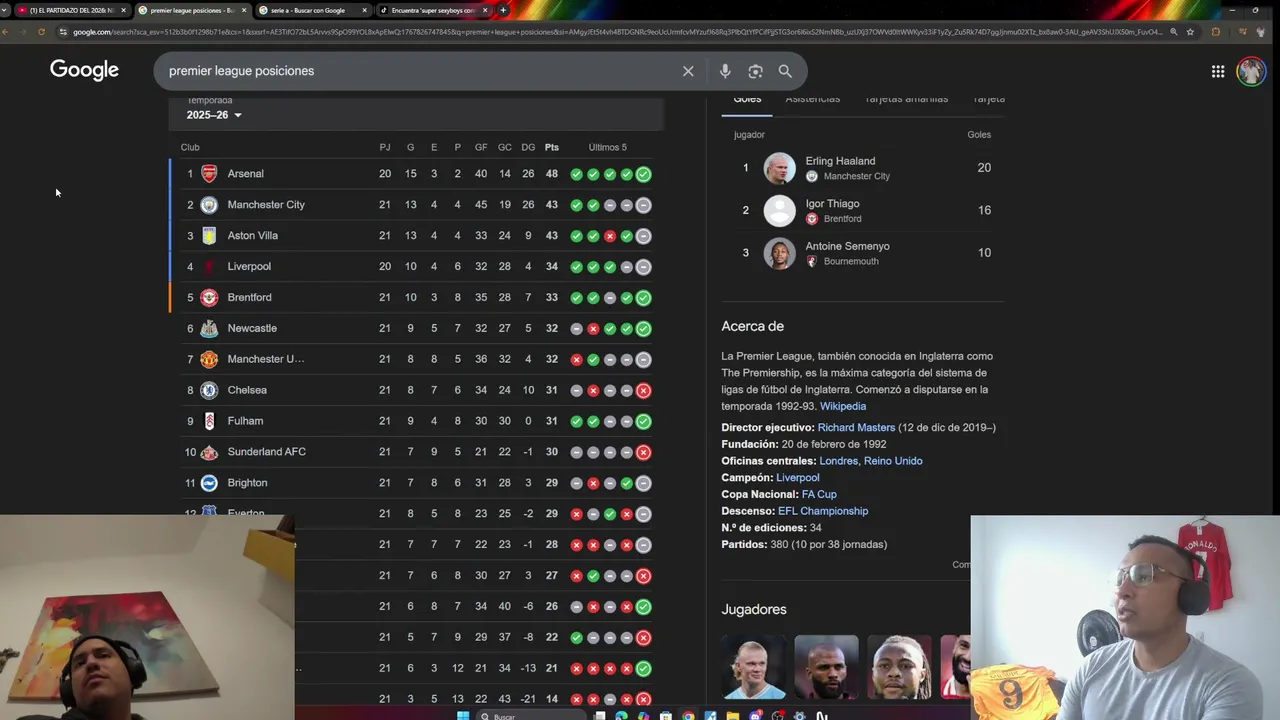Click the Brighton club crest
This screenshot has width=1280, height=720.
209,483
